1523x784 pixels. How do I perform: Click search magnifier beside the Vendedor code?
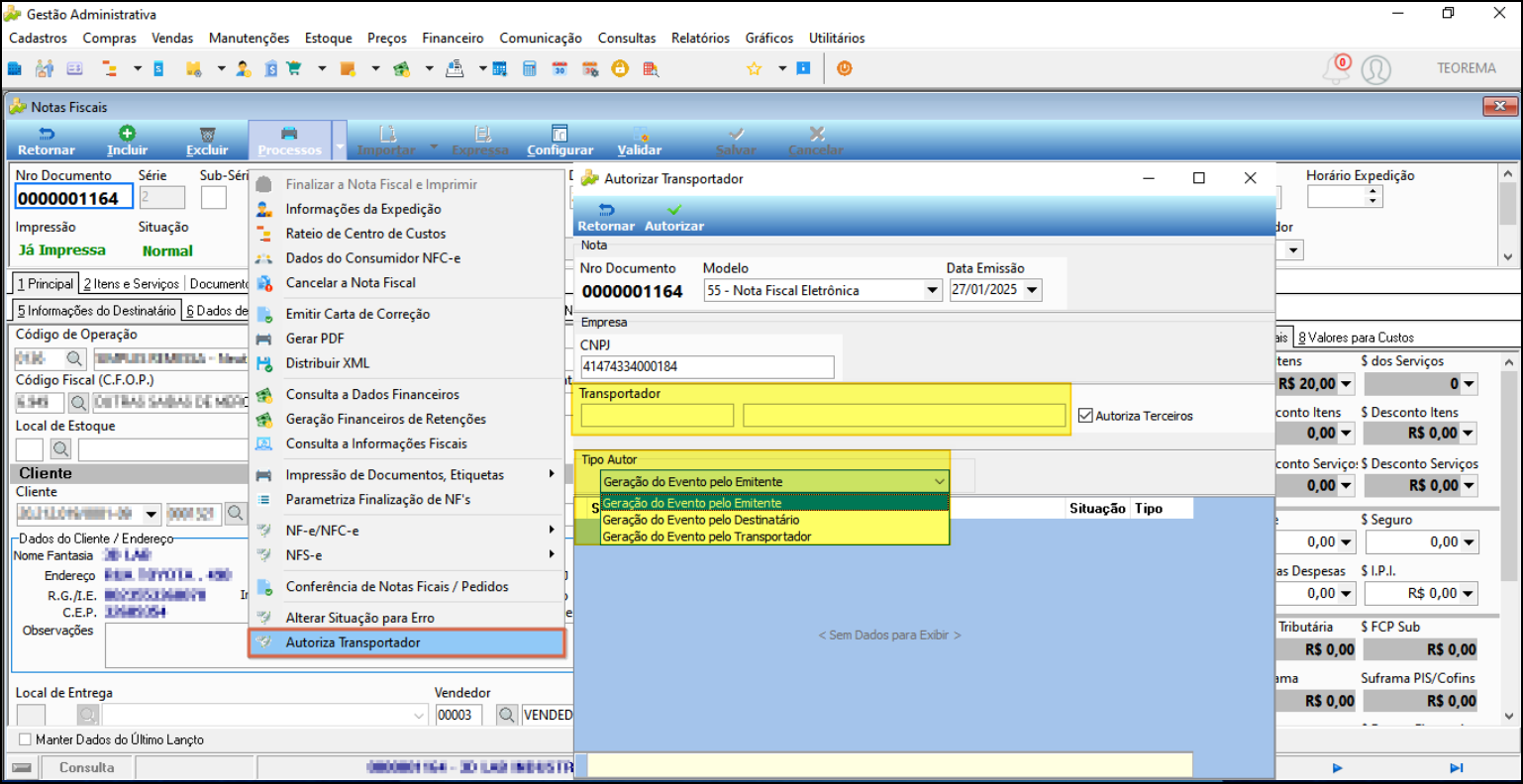(506, 715)
